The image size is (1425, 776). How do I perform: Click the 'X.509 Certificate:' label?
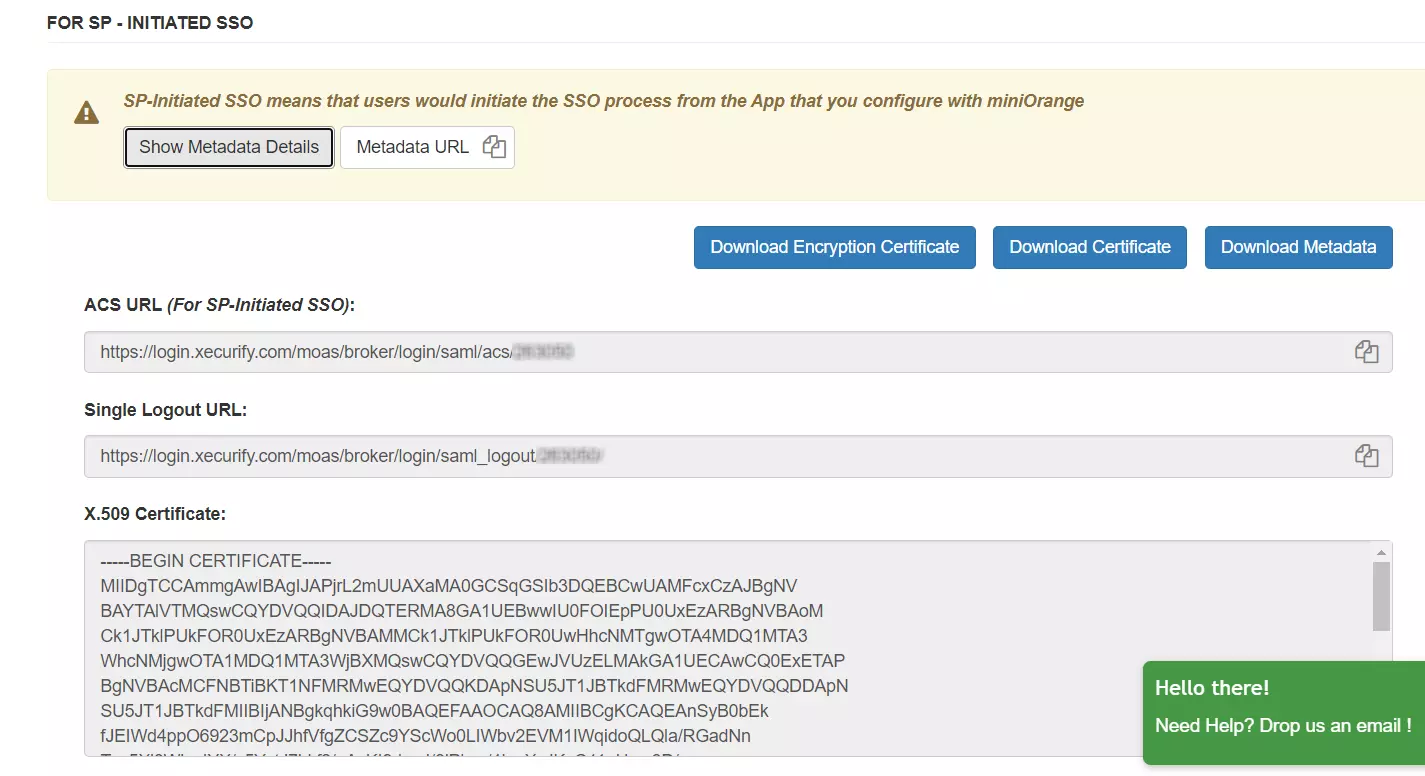pos(155,514)
